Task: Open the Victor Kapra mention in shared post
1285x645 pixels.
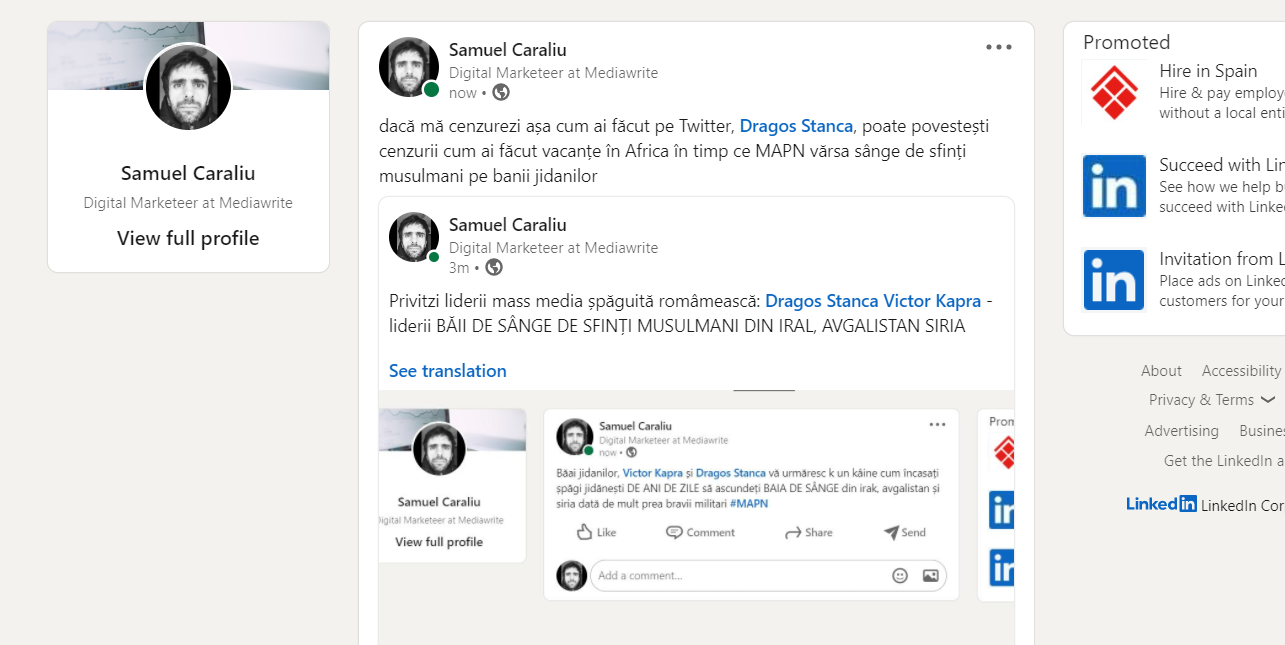Action: (x=932, y=301)
